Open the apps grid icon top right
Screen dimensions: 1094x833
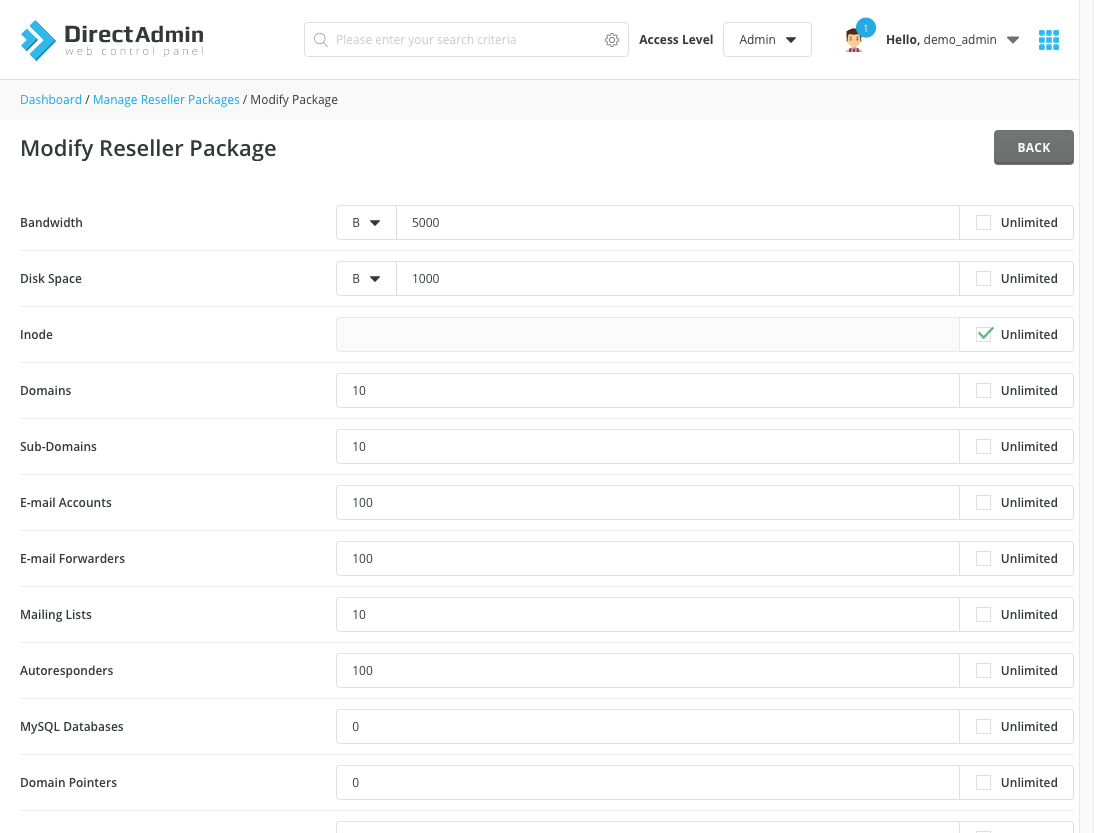point(1049,39)
